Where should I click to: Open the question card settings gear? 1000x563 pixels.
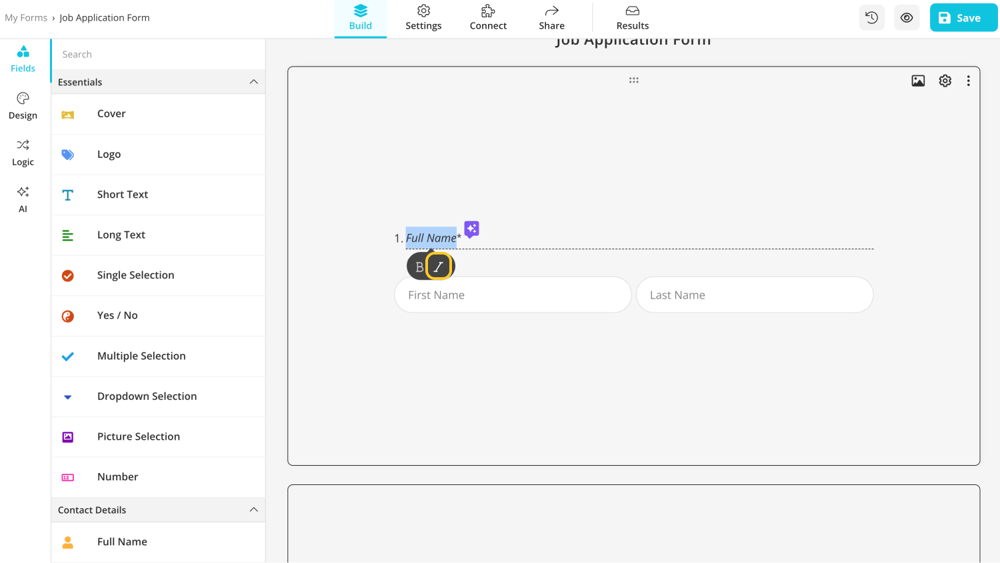coord(945,81)
